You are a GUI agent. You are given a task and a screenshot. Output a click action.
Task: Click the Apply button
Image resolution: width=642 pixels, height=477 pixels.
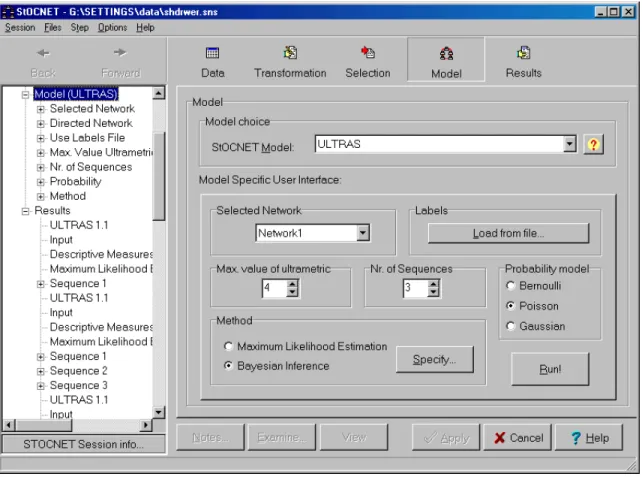445,437
